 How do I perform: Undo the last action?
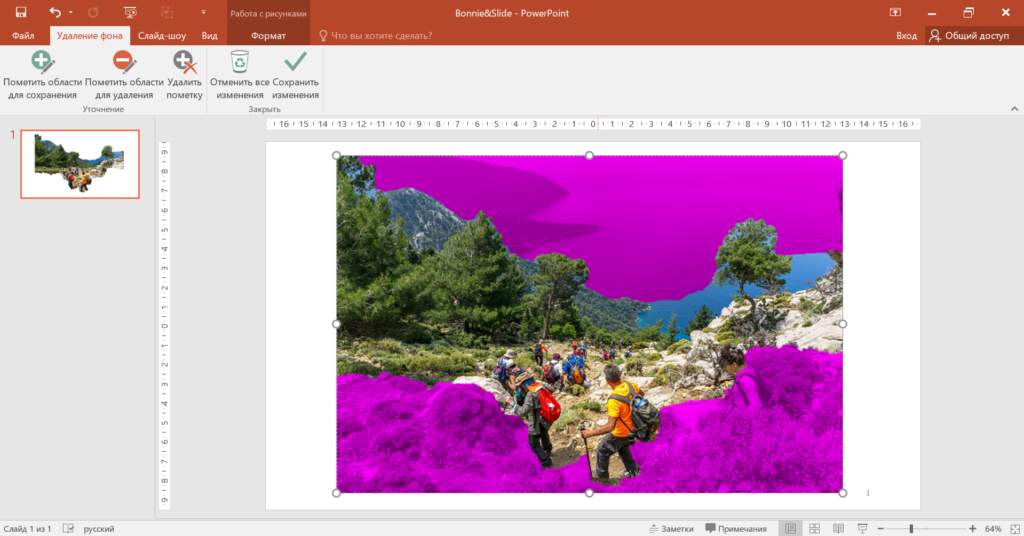click(55, 12)
